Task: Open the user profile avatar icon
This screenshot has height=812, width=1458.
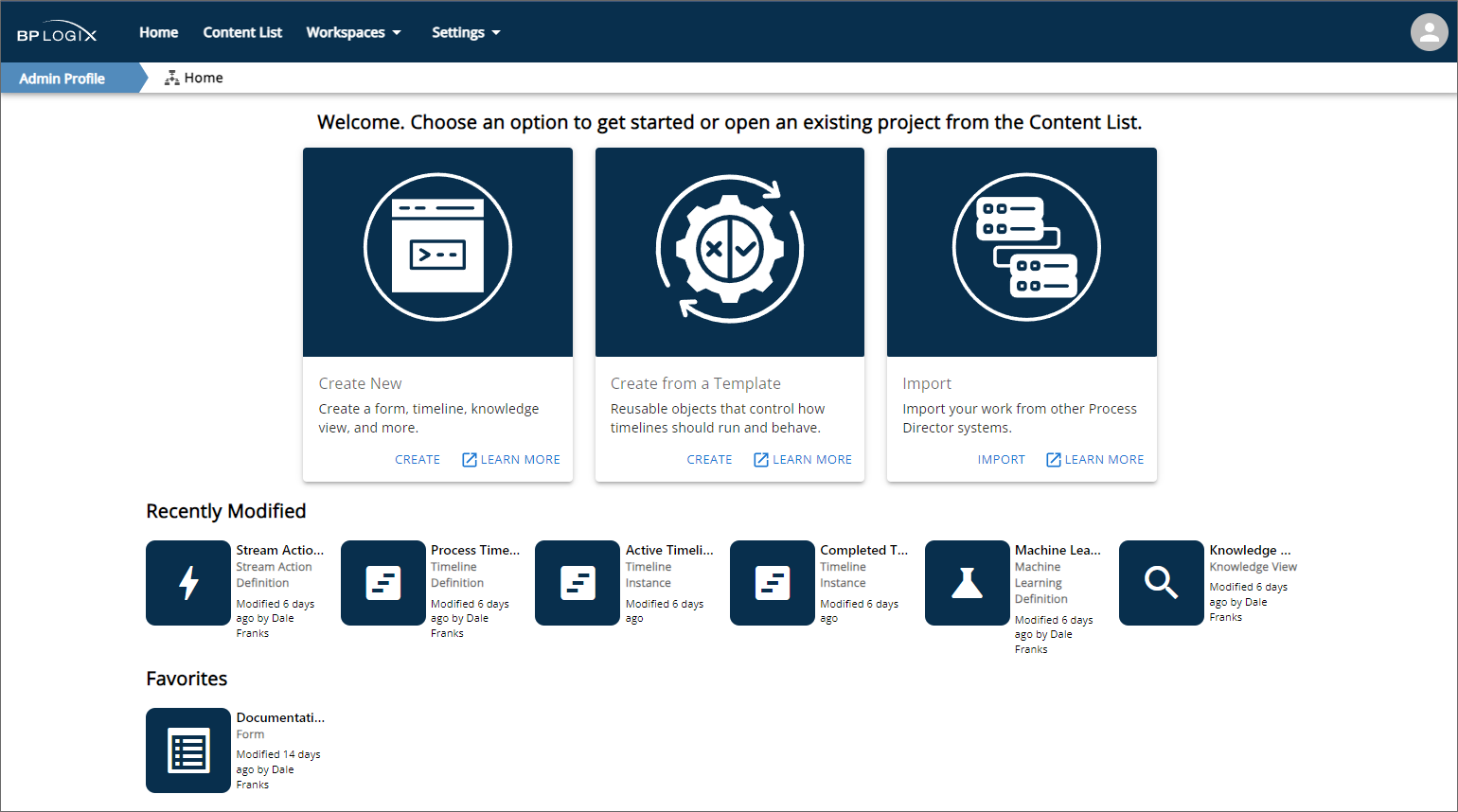Action: click(1429, 32)
